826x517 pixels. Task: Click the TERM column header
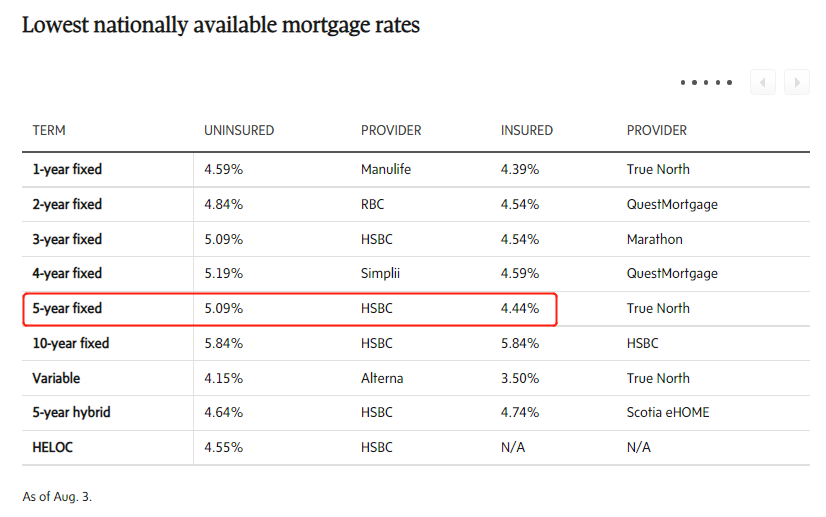(x=49, y=130)
